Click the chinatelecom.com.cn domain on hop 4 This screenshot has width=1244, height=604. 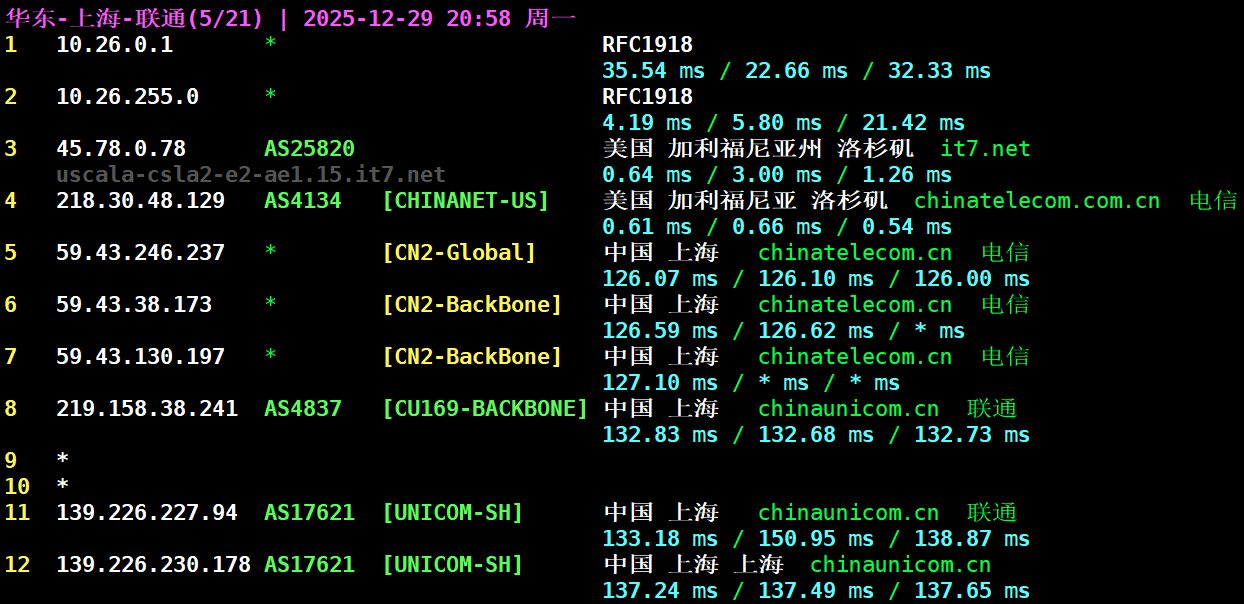tap(1037, 201)
